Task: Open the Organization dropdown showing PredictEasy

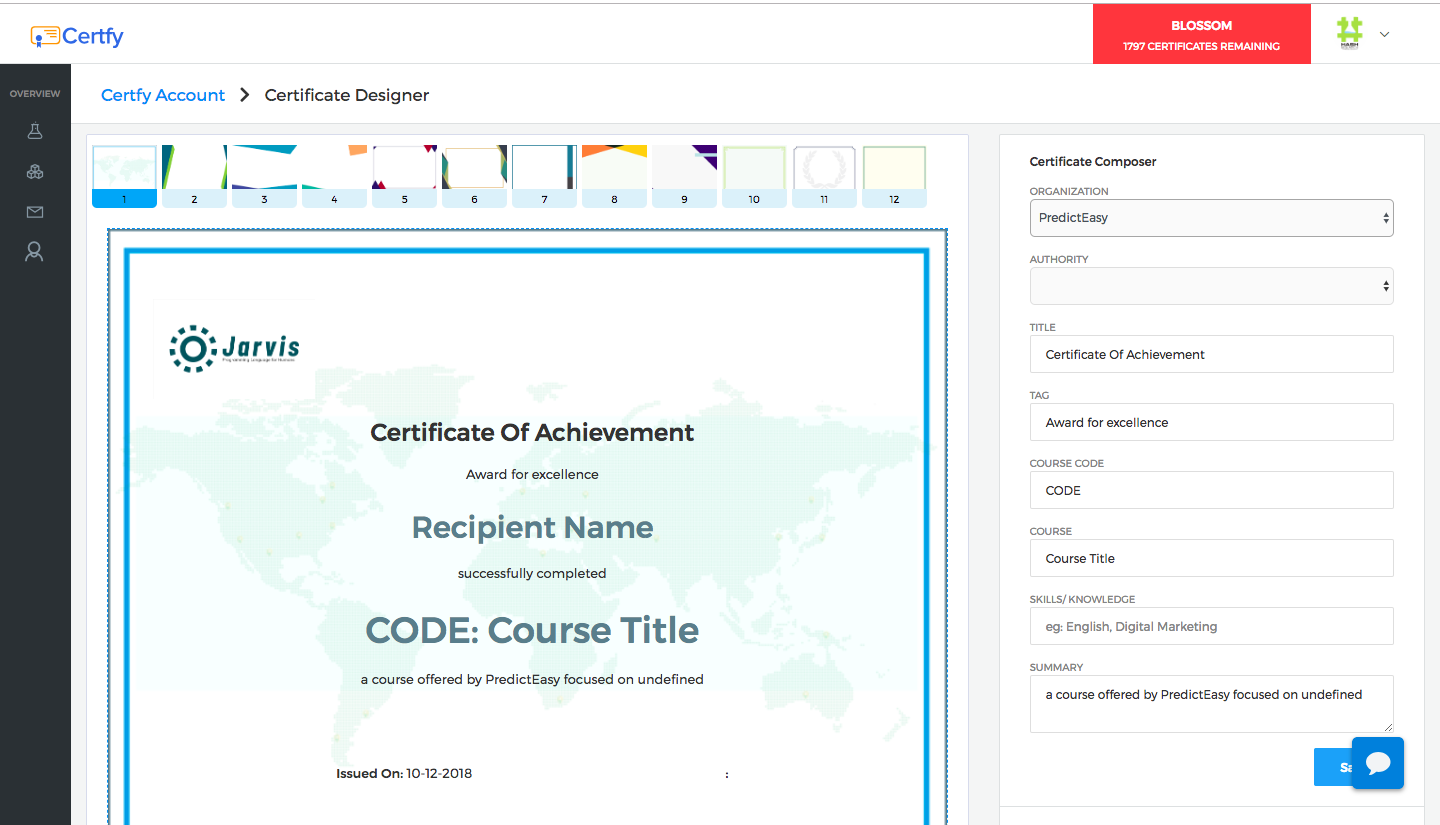Action: (1211, 218)
